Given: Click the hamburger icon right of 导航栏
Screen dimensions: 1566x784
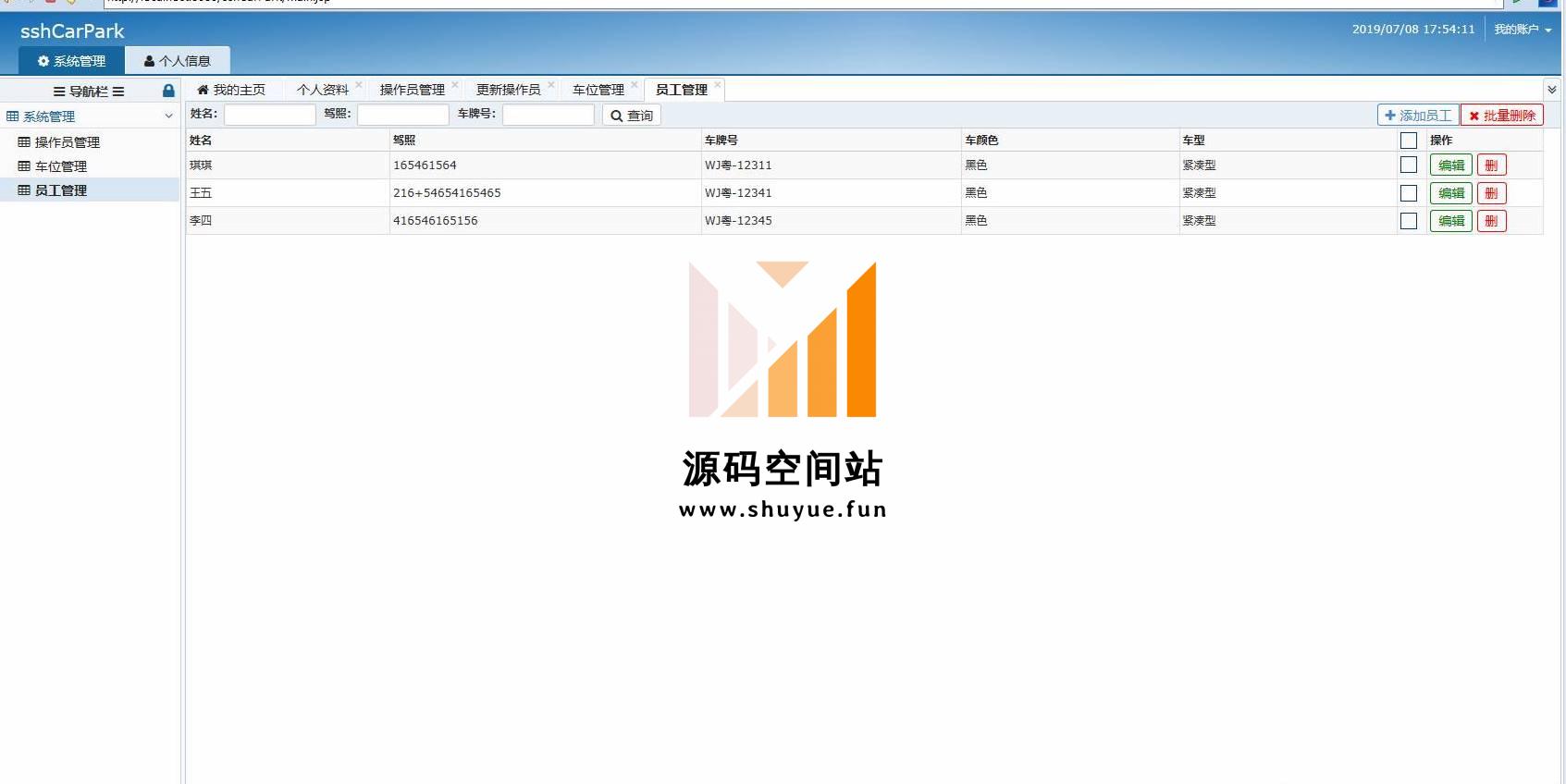Looking at the screenshot, I should click(118, 92).
